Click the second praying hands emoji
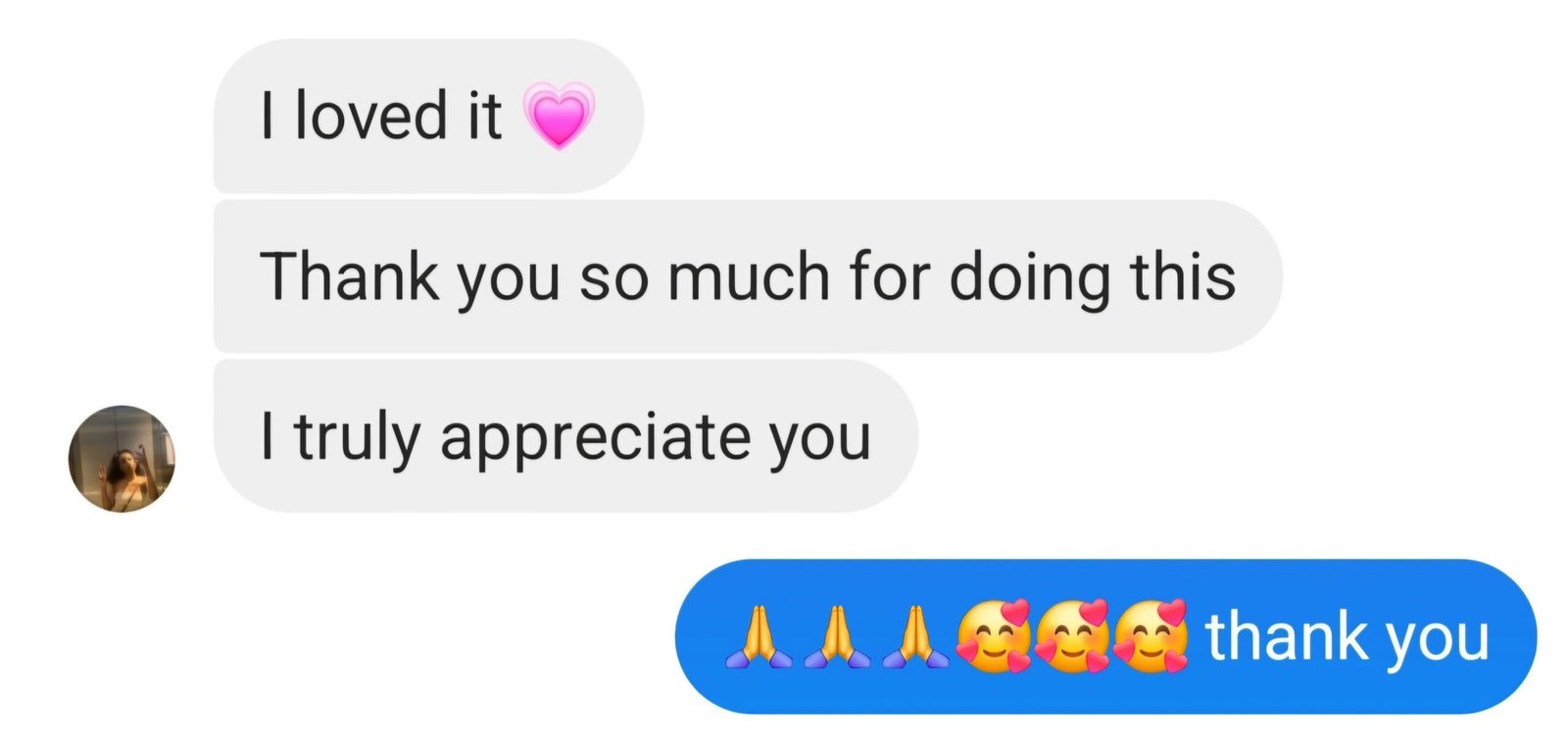This screenshot has height=746, width=1568. (837, 637)
